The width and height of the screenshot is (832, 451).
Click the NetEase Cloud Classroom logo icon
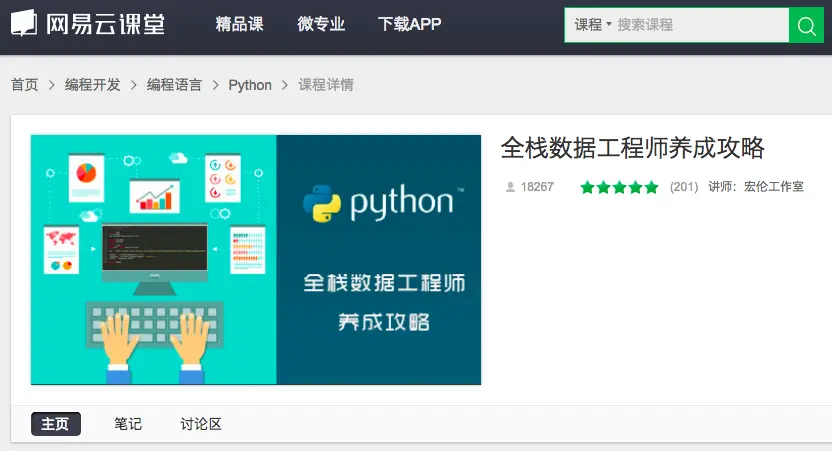point(24,23)
